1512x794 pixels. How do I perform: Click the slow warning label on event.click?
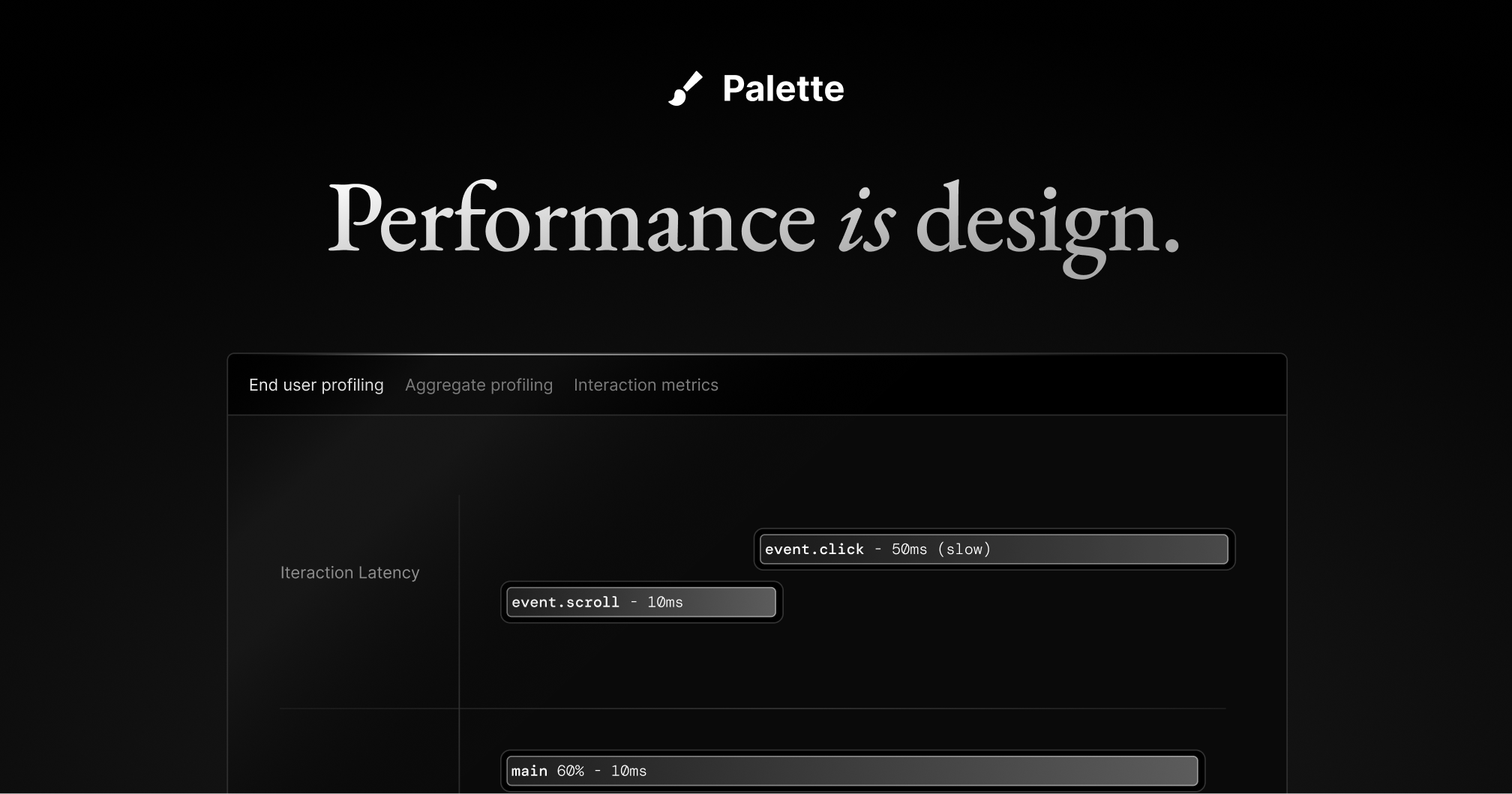click(x=966, y=549)
